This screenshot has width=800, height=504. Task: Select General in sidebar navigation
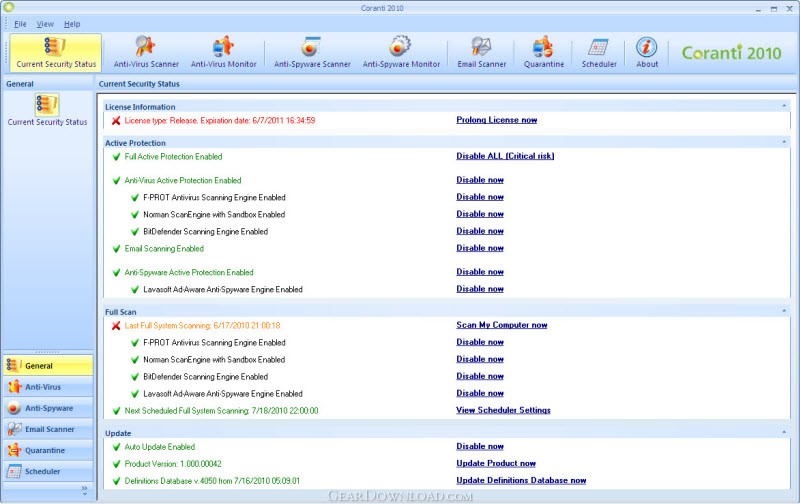pos(48,366)
